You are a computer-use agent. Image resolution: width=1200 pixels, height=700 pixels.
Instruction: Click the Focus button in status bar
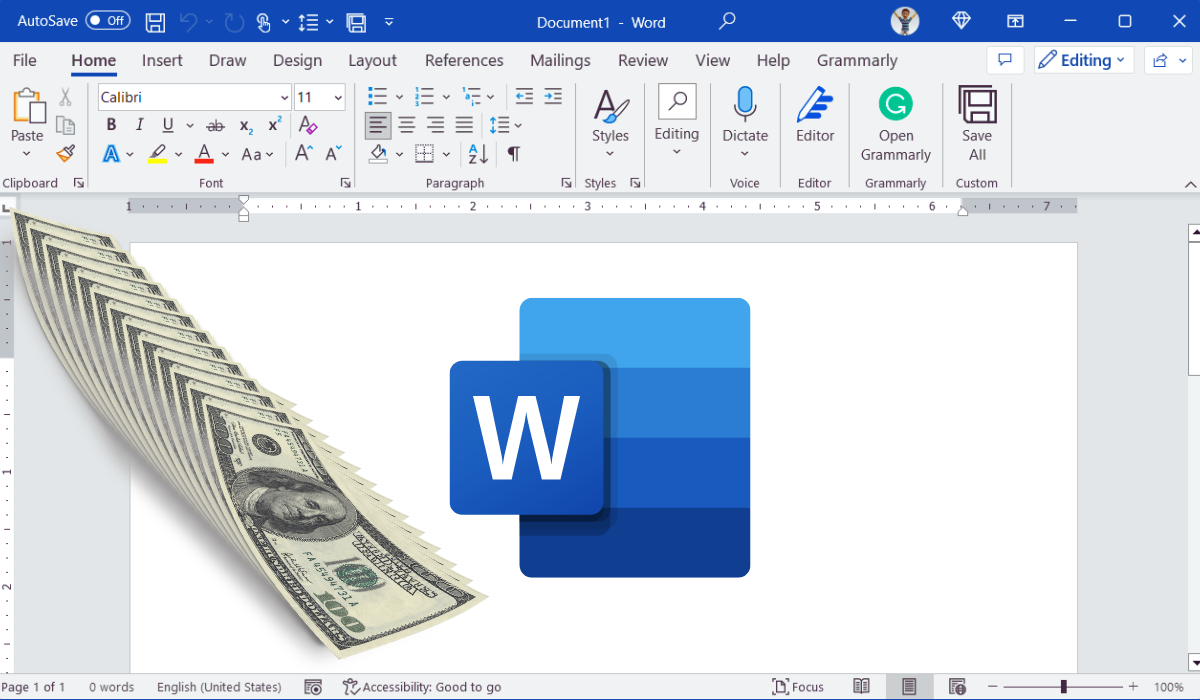click(x=797, y=687)
